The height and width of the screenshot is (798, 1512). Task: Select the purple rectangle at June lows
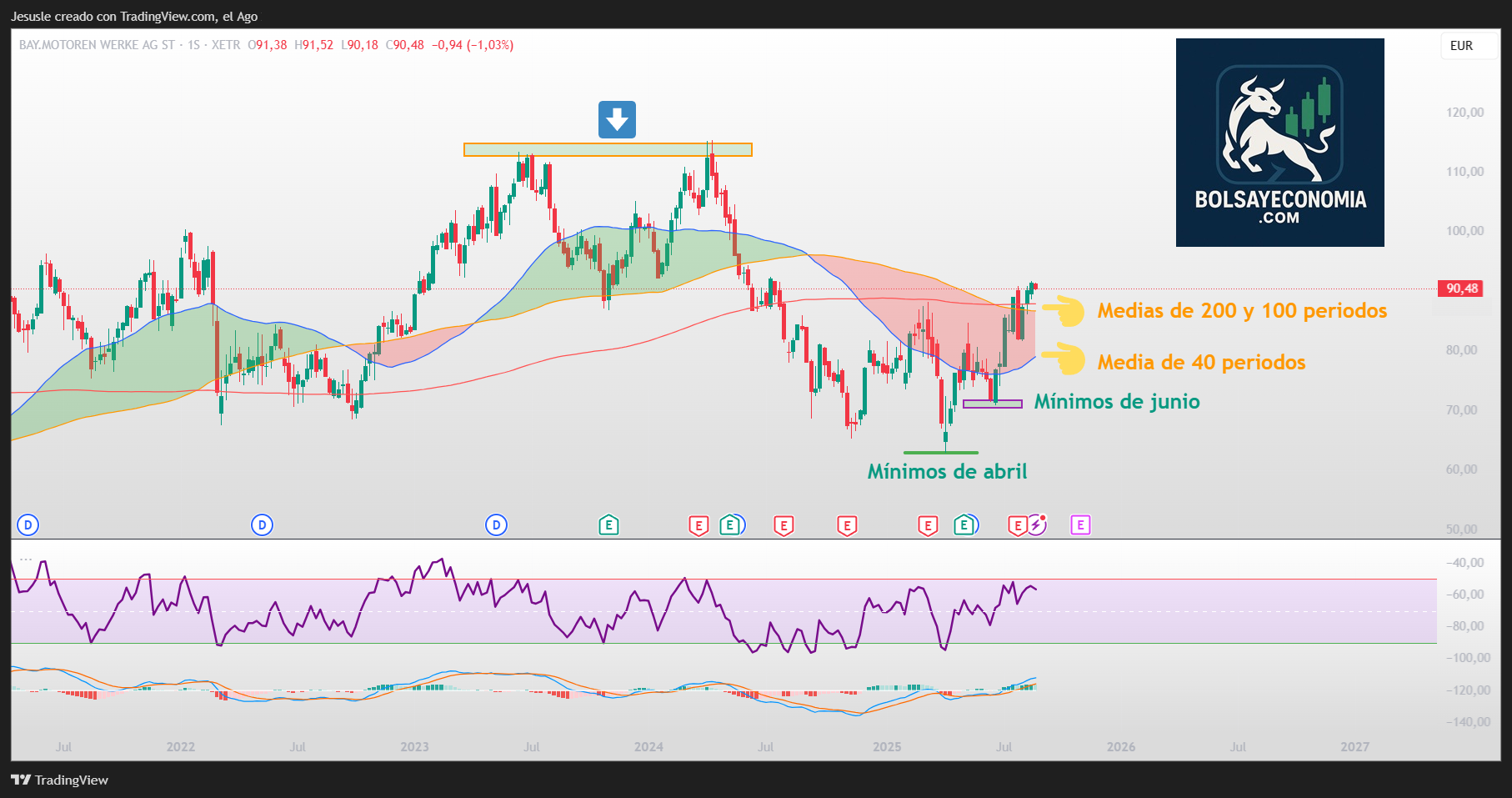pos(992,404)
